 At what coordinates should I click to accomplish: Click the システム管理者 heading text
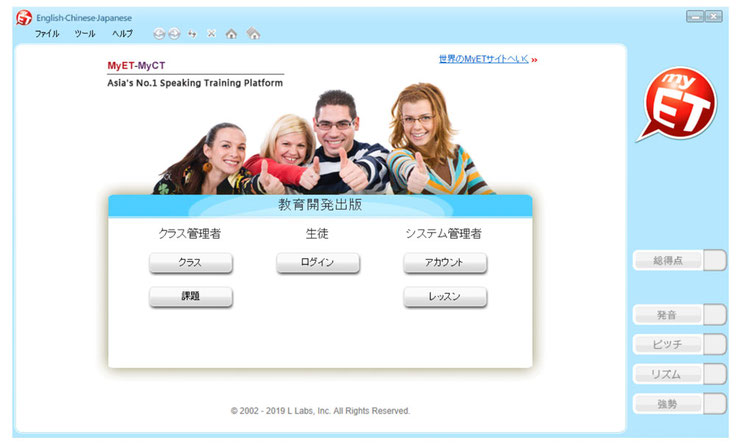point(444,233)
